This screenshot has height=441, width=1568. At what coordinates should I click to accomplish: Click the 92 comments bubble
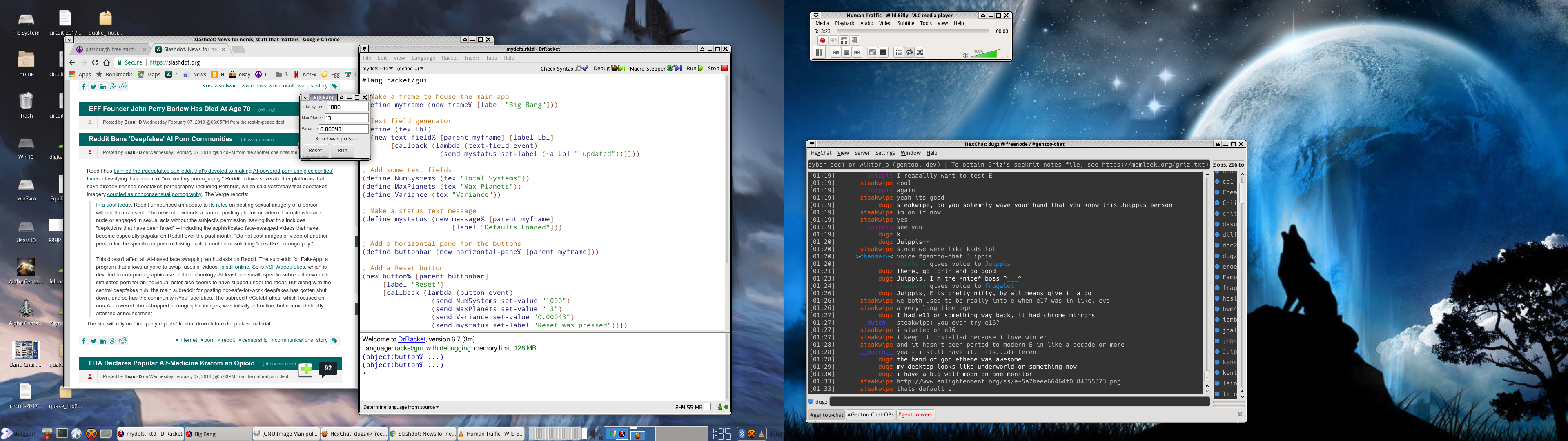(328, 368)
